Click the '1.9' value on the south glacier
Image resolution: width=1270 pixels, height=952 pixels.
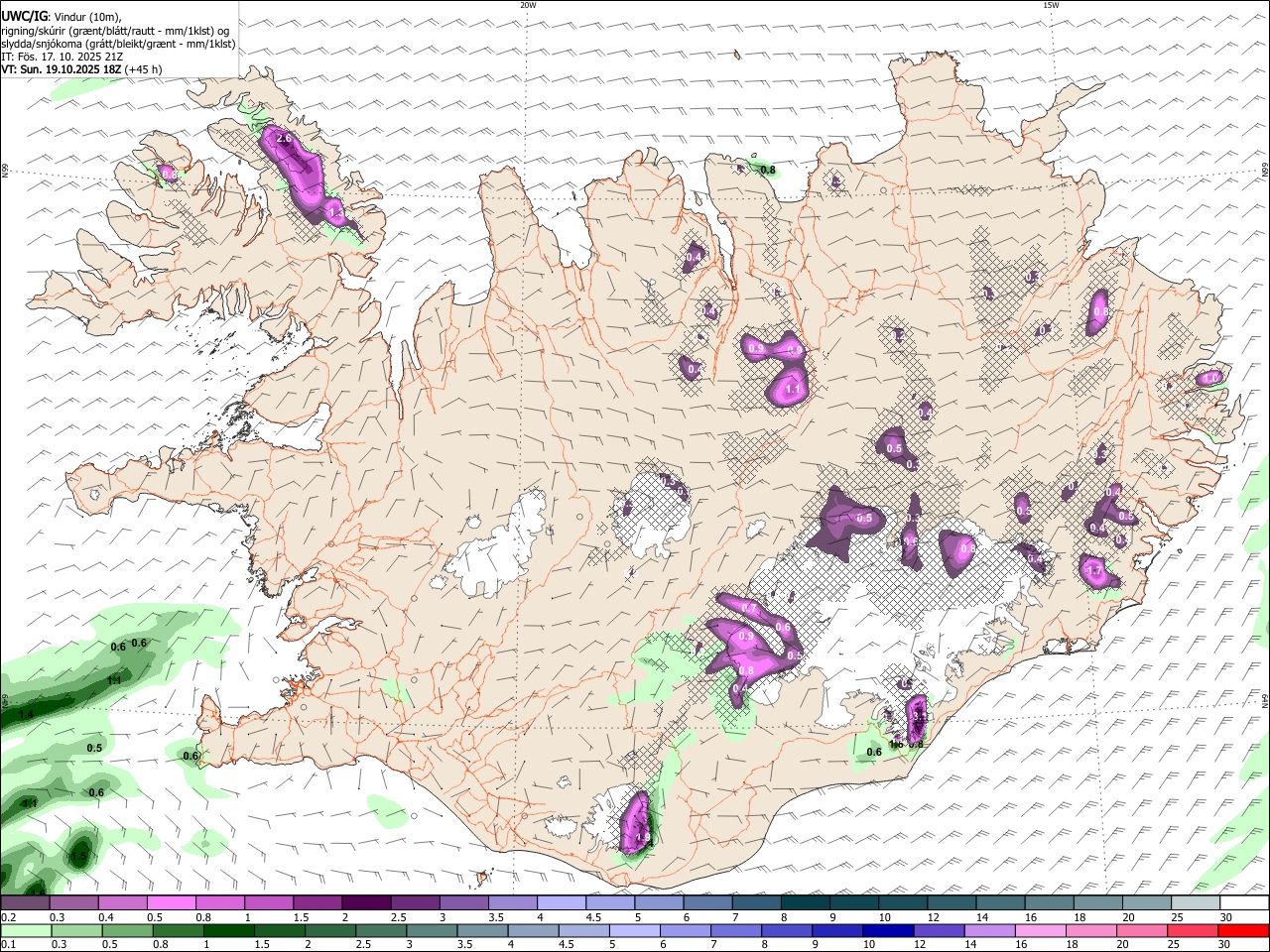[642, 839]
